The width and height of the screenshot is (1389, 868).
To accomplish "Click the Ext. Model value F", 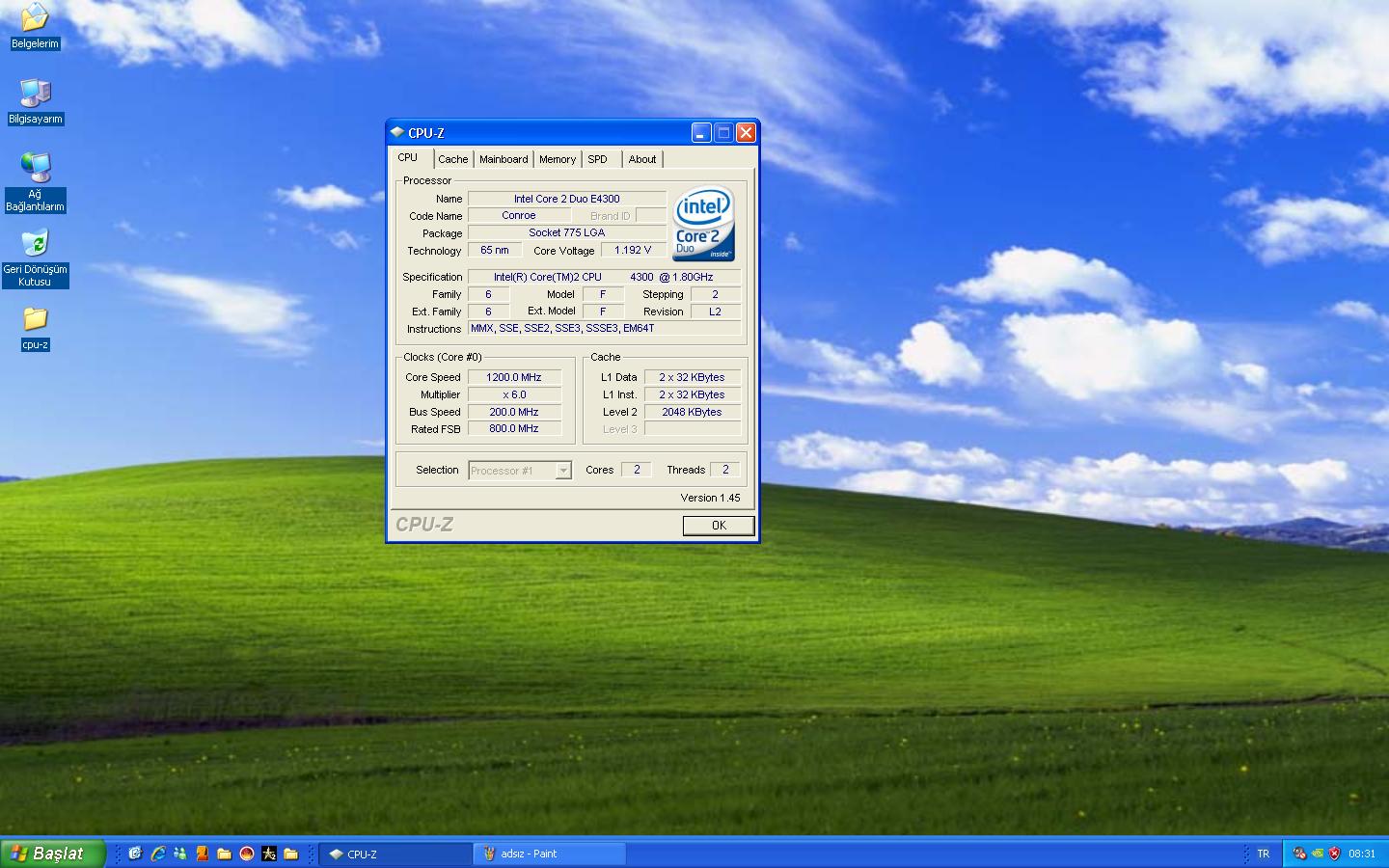I will [603, 312].
